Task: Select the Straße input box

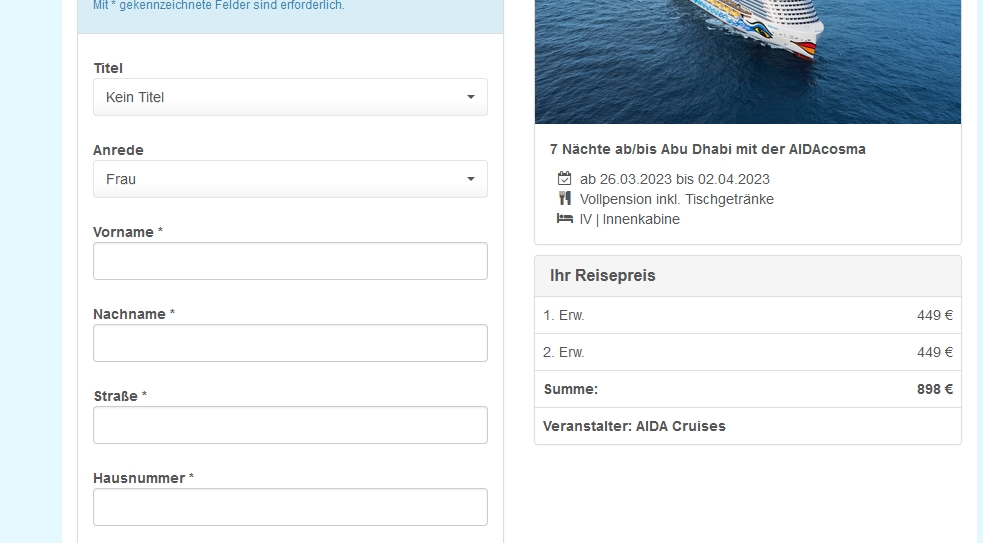Action: point(290,425)
